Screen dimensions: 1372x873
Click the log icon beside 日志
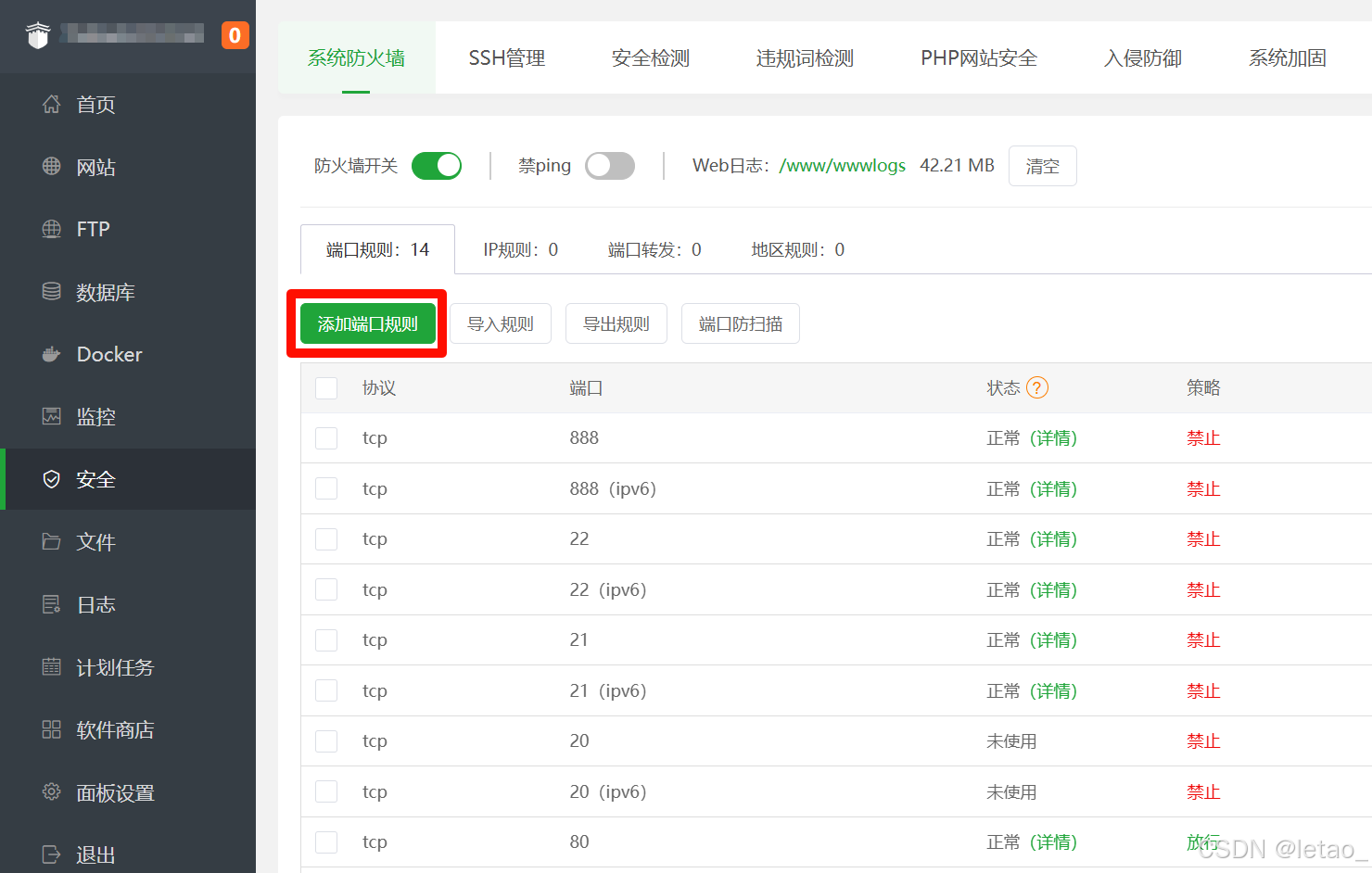52,604
